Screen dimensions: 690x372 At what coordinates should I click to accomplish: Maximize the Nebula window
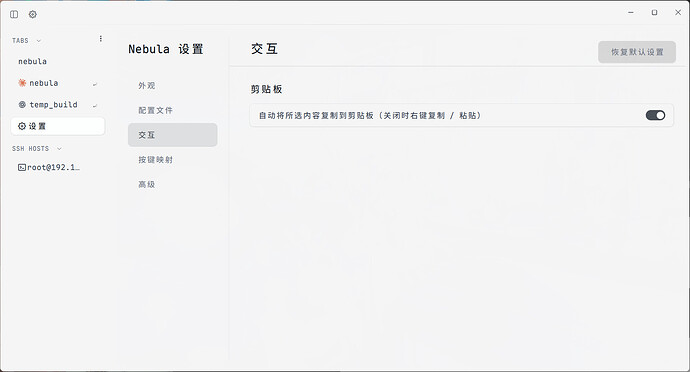(x=654, y=13)
